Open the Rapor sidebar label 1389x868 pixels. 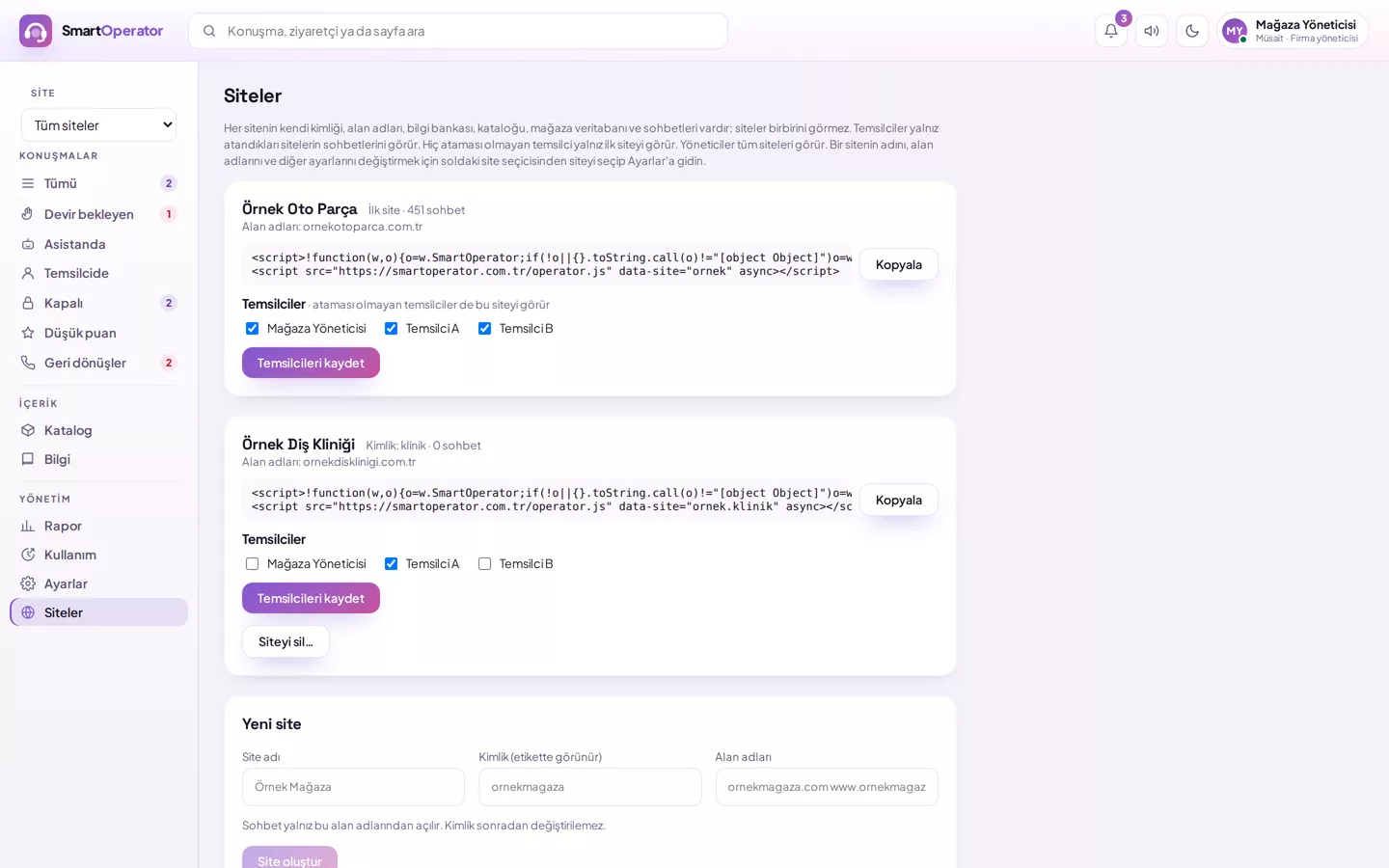tap(63, 526)
